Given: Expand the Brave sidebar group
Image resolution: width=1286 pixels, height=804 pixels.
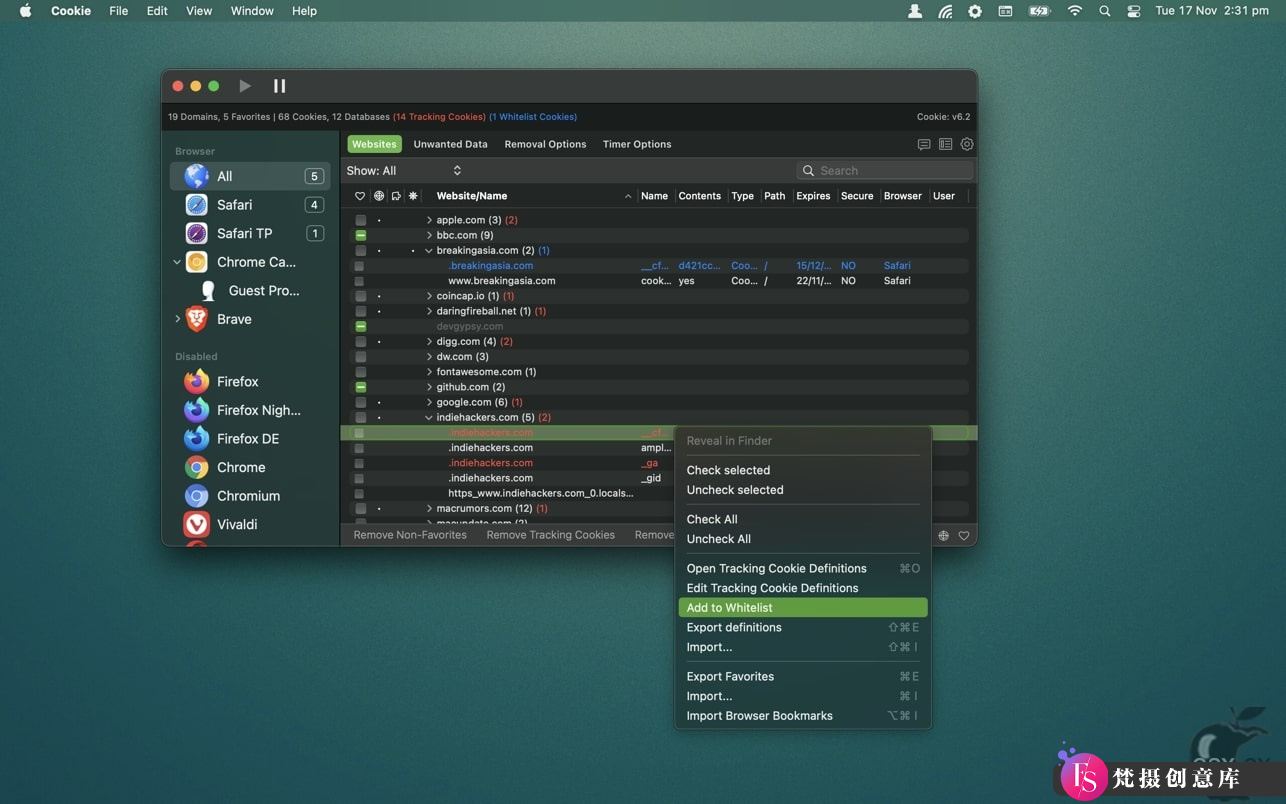Looking at the screenshot, I should pos(178,319).
